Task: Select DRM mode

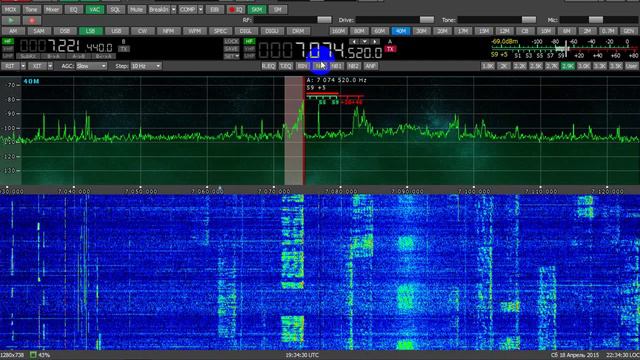Action: pos(298,31)
